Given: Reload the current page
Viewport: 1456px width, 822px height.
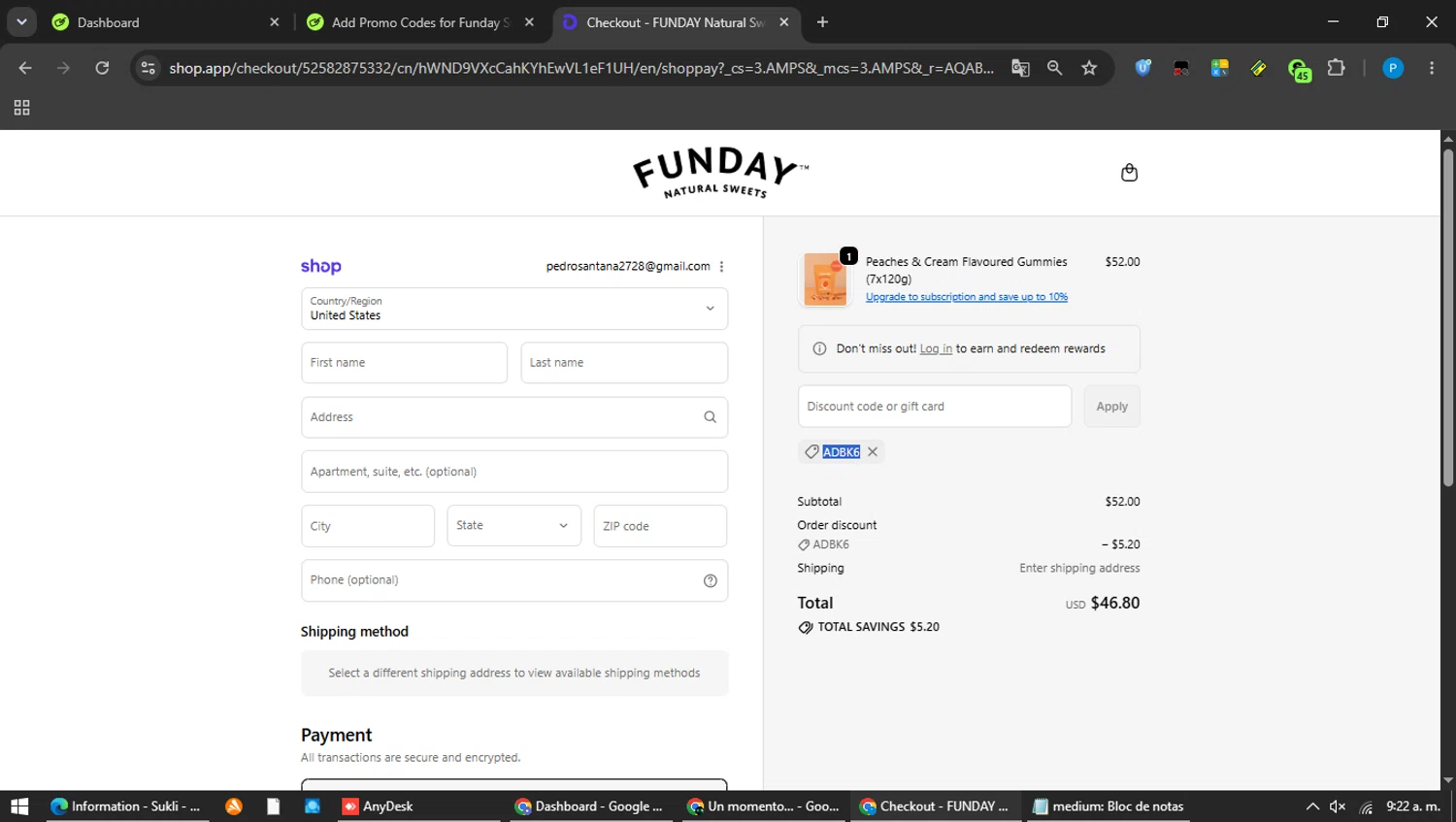Looking at the screenshot, I should coord(102,68).
